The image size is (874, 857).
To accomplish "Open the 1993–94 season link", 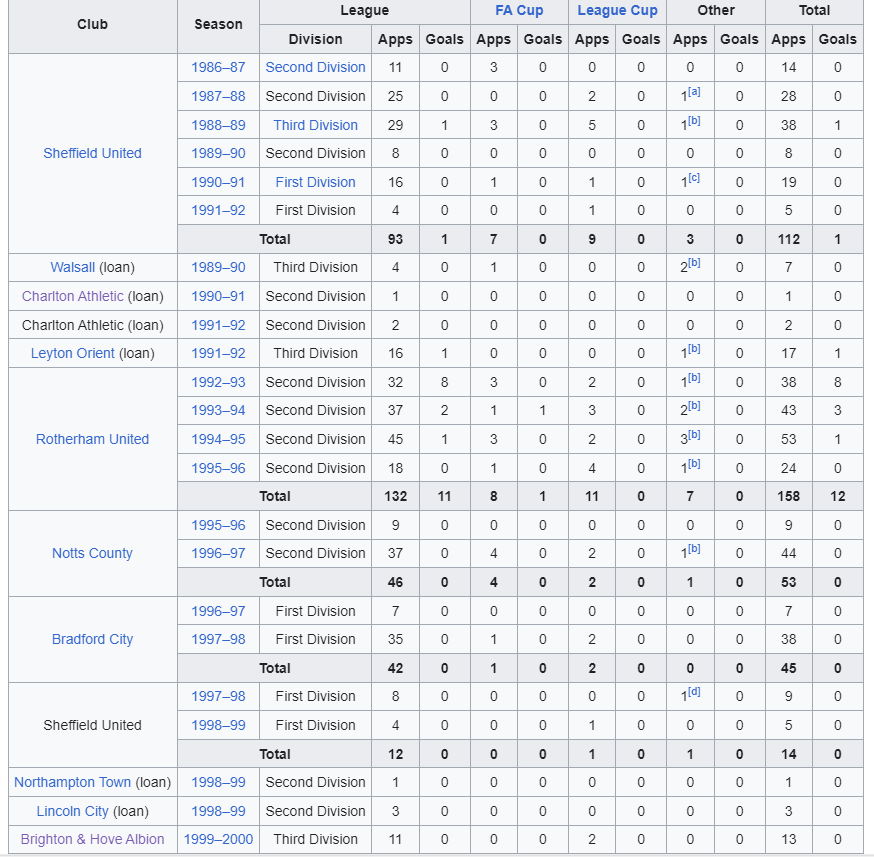I will point(218,410).
